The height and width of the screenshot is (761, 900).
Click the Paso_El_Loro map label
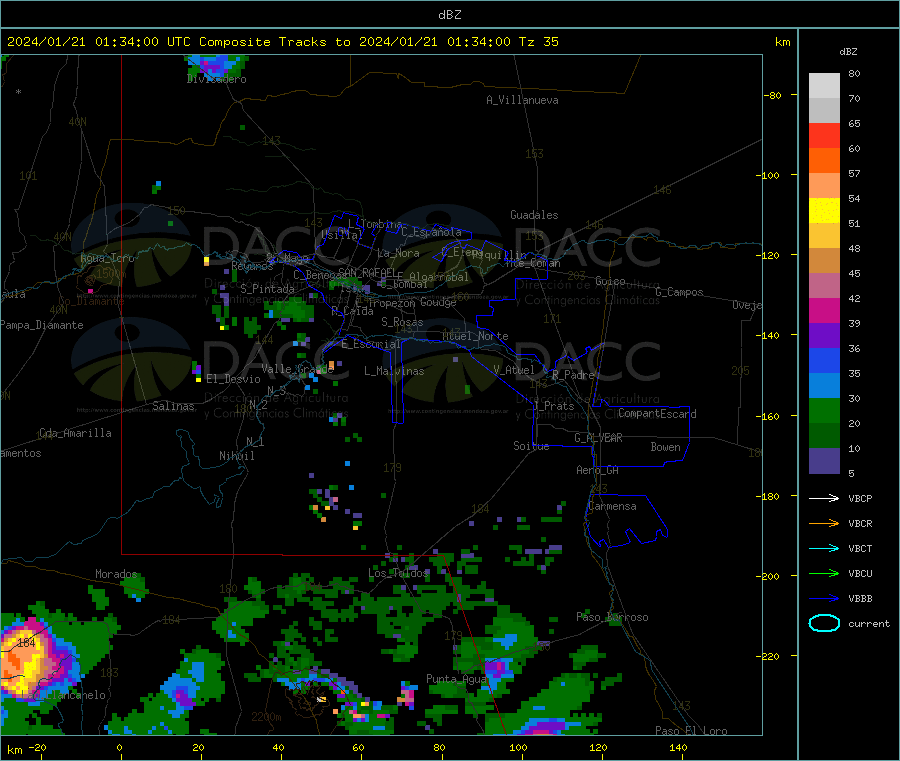(x=691, y=731)
